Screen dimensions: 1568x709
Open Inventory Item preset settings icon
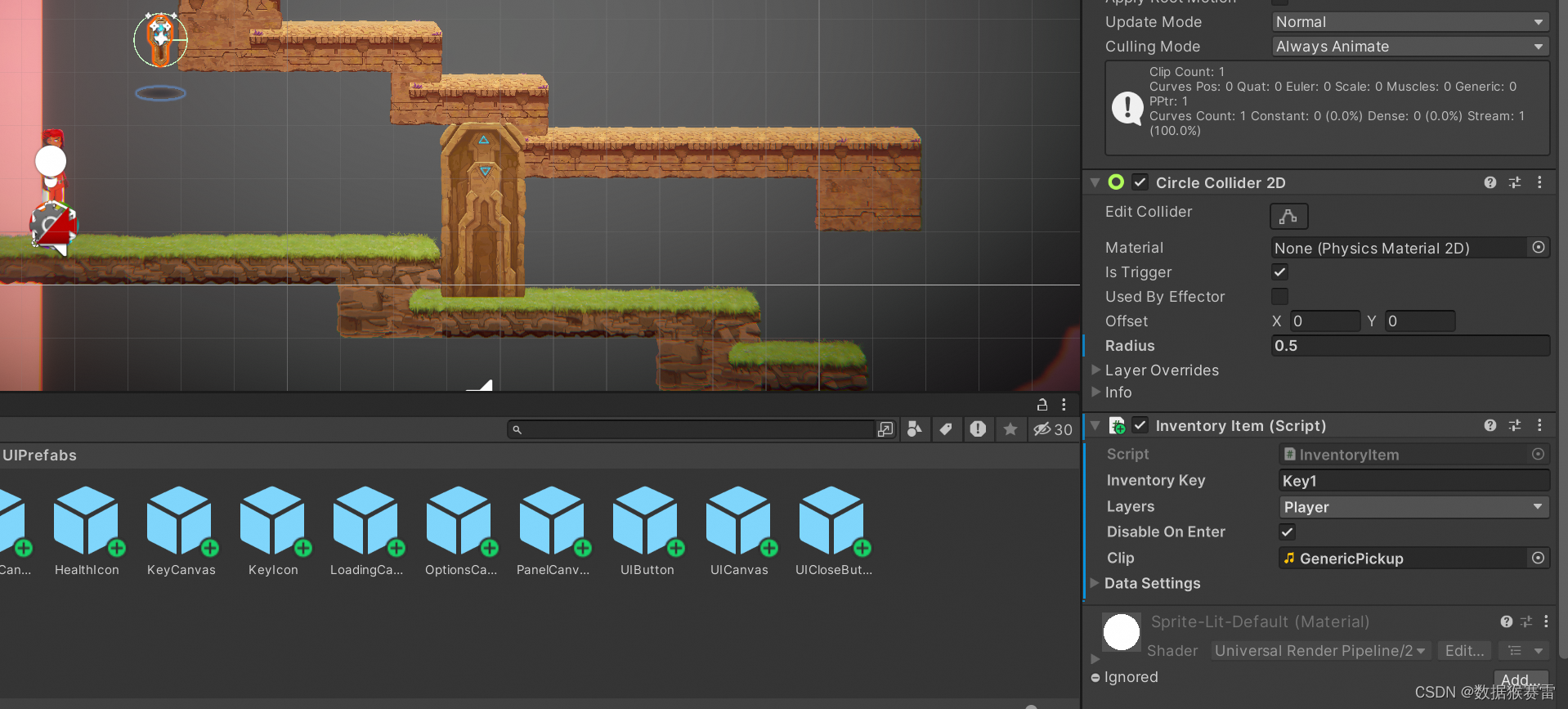1515,425
